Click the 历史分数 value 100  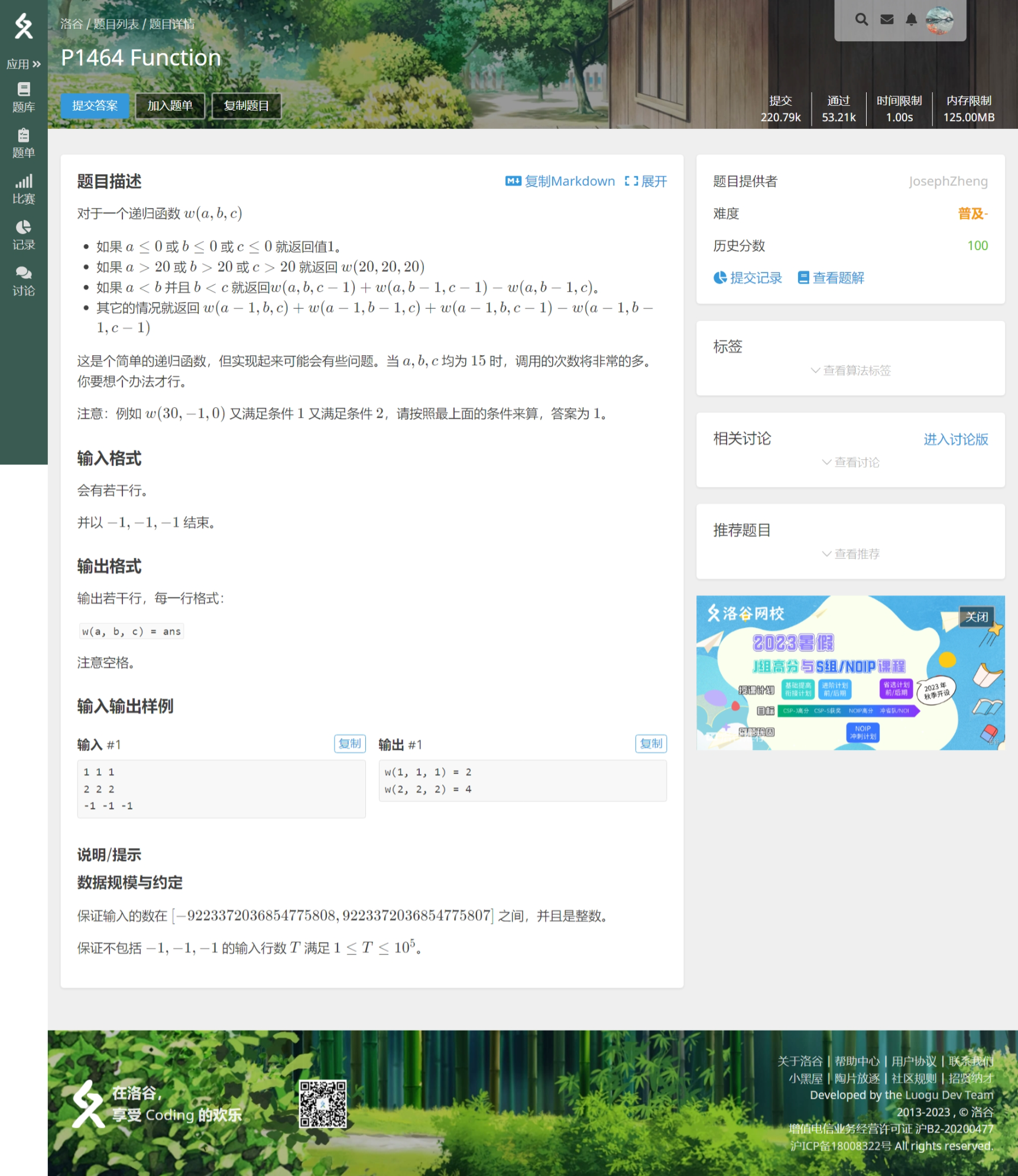[x=977, y=245]
